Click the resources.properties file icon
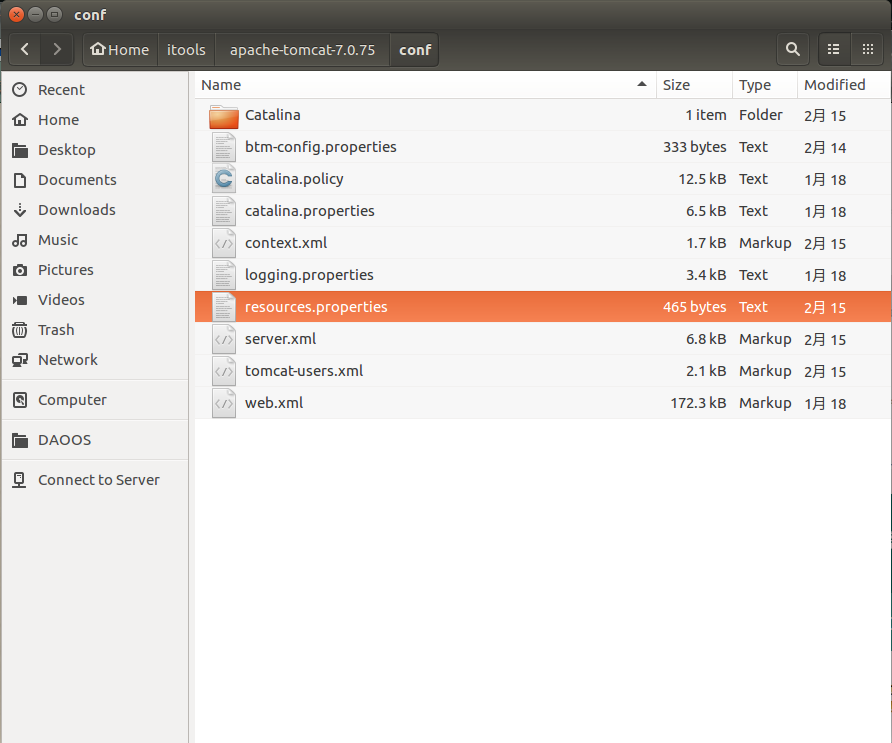 coord(224,307)
